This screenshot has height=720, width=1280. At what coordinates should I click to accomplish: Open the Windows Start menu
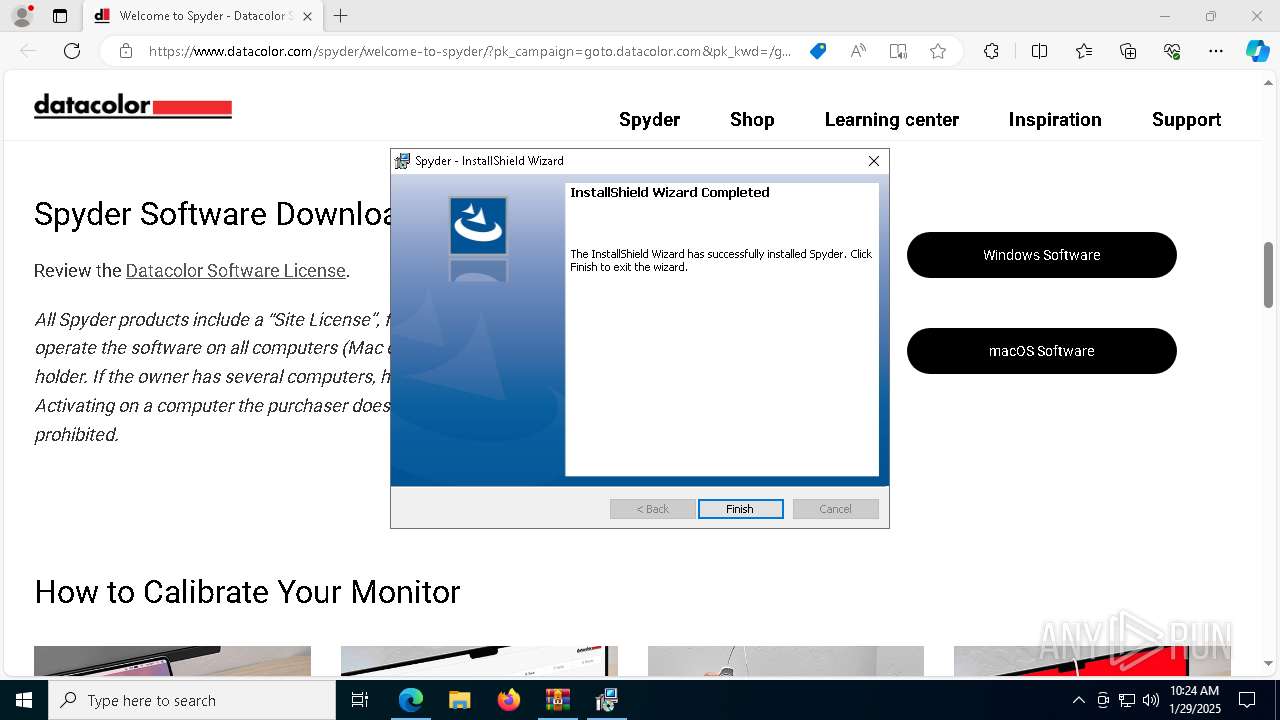point(24,700)
